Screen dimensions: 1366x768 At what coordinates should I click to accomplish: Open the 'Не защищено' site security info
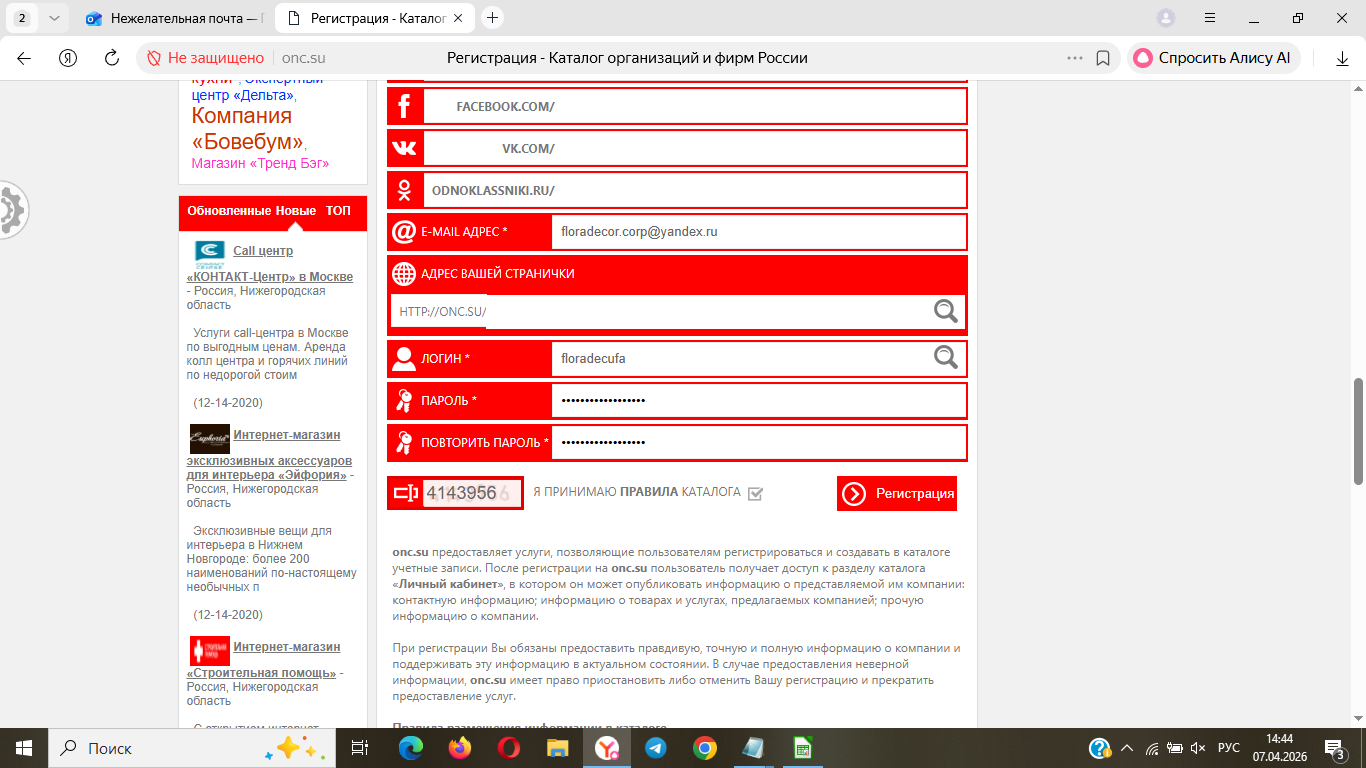point(206,58)
